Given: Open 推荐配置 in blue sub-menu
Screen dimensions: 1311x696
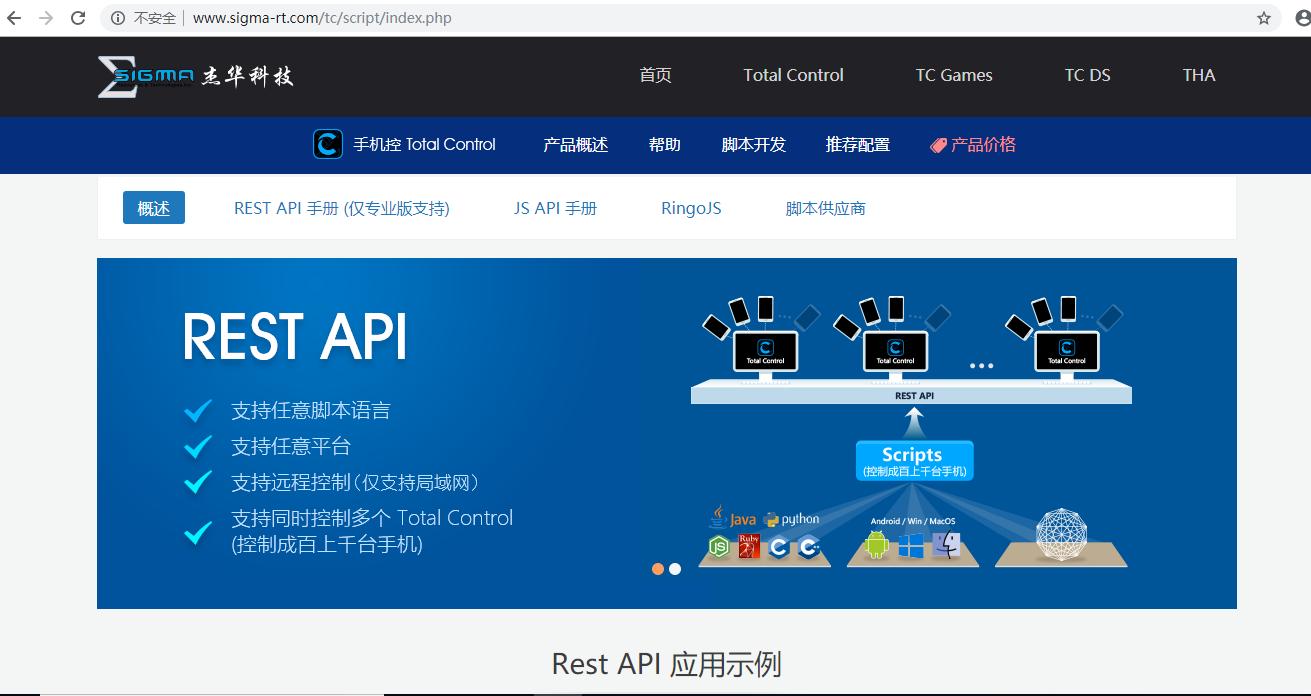Looking at the screenshot, I should [858, 145].
